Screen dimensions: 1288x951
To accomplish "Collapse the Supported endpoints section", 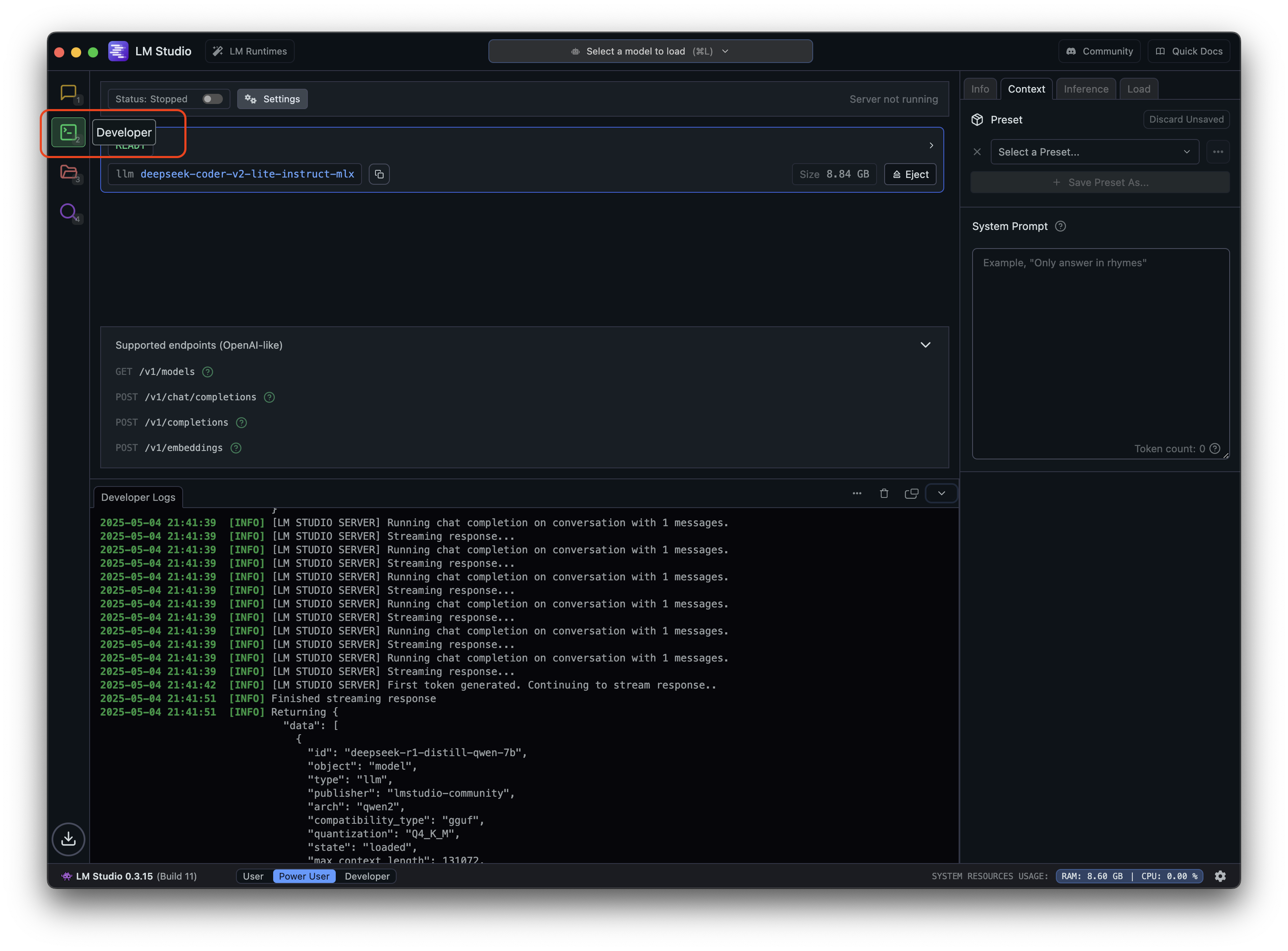I will 925,345.
